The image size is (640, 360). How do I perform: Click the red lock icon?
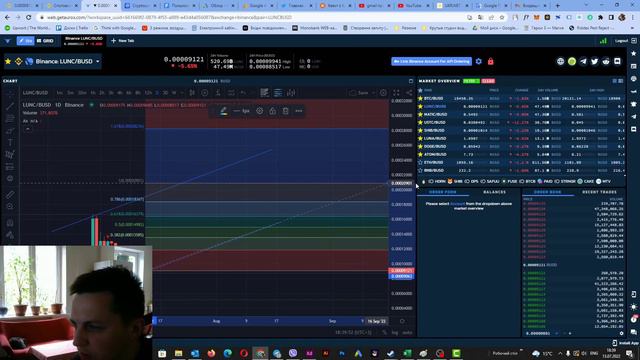(491, 61)
